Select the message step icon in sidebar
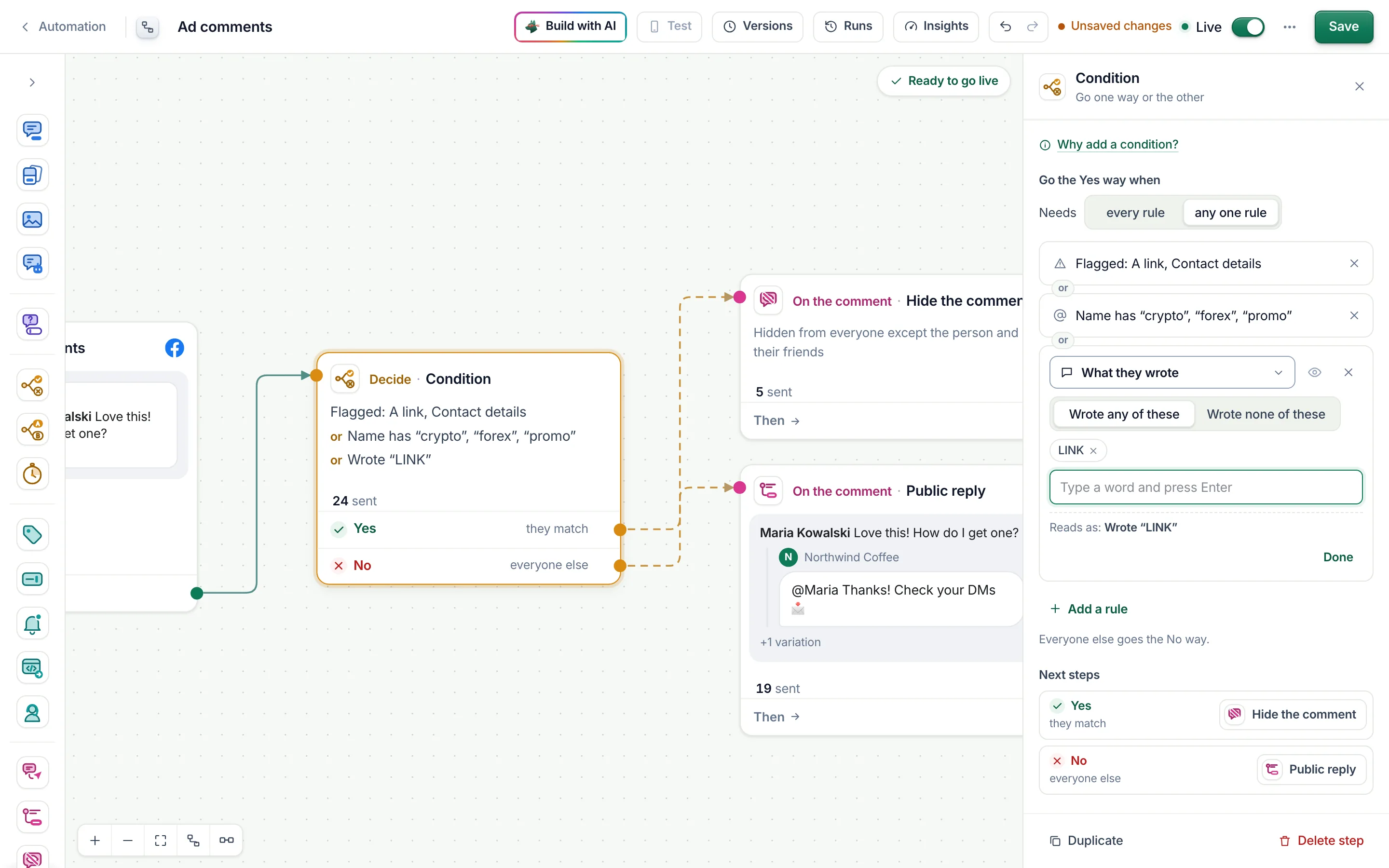Image resolution: width=1389 pixels, height=868 pixels. pyautogui.click(x=32, y=130)
